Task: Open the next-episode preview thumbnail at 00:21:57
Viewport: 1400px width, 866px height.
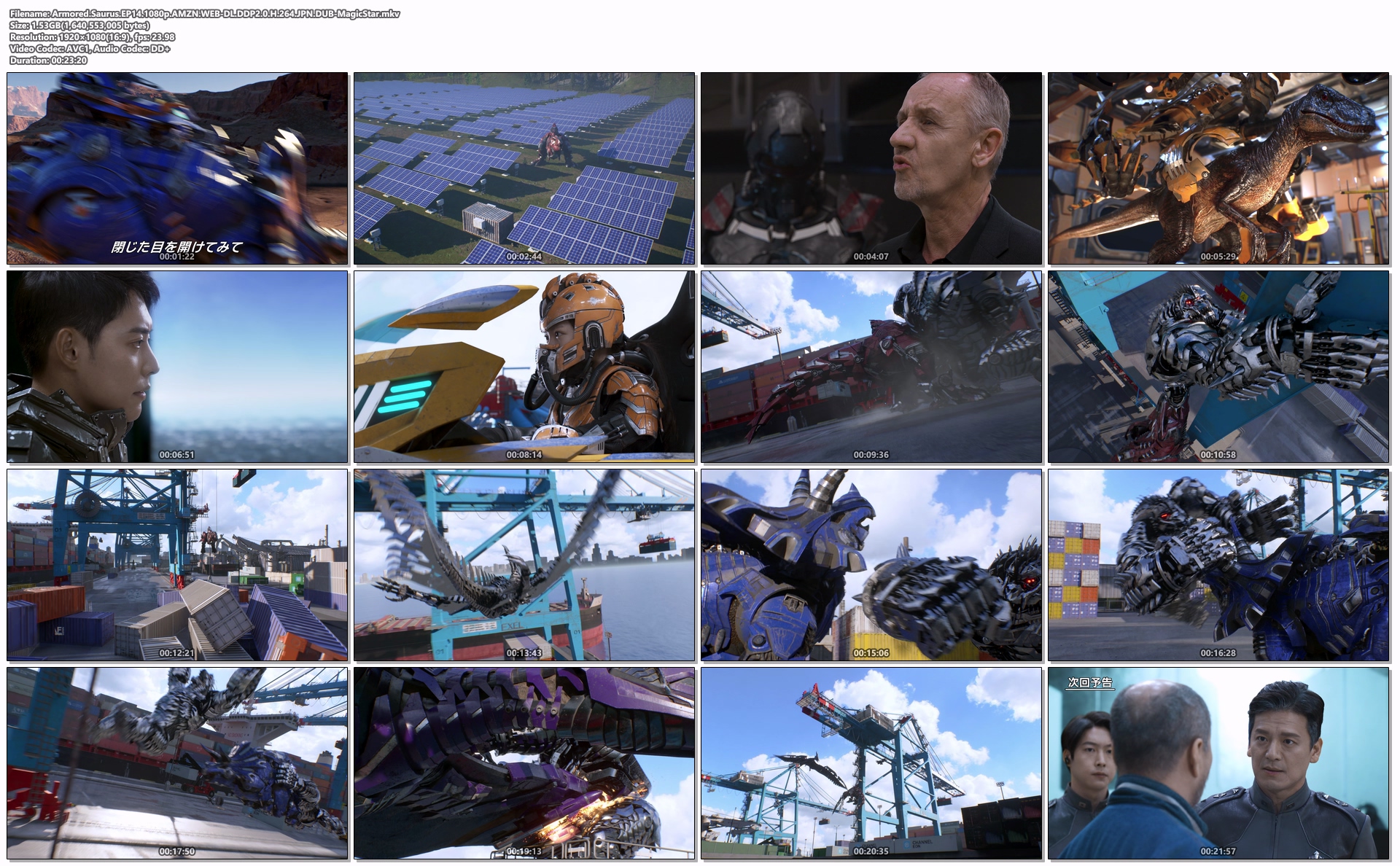Action: [1218, 763]
